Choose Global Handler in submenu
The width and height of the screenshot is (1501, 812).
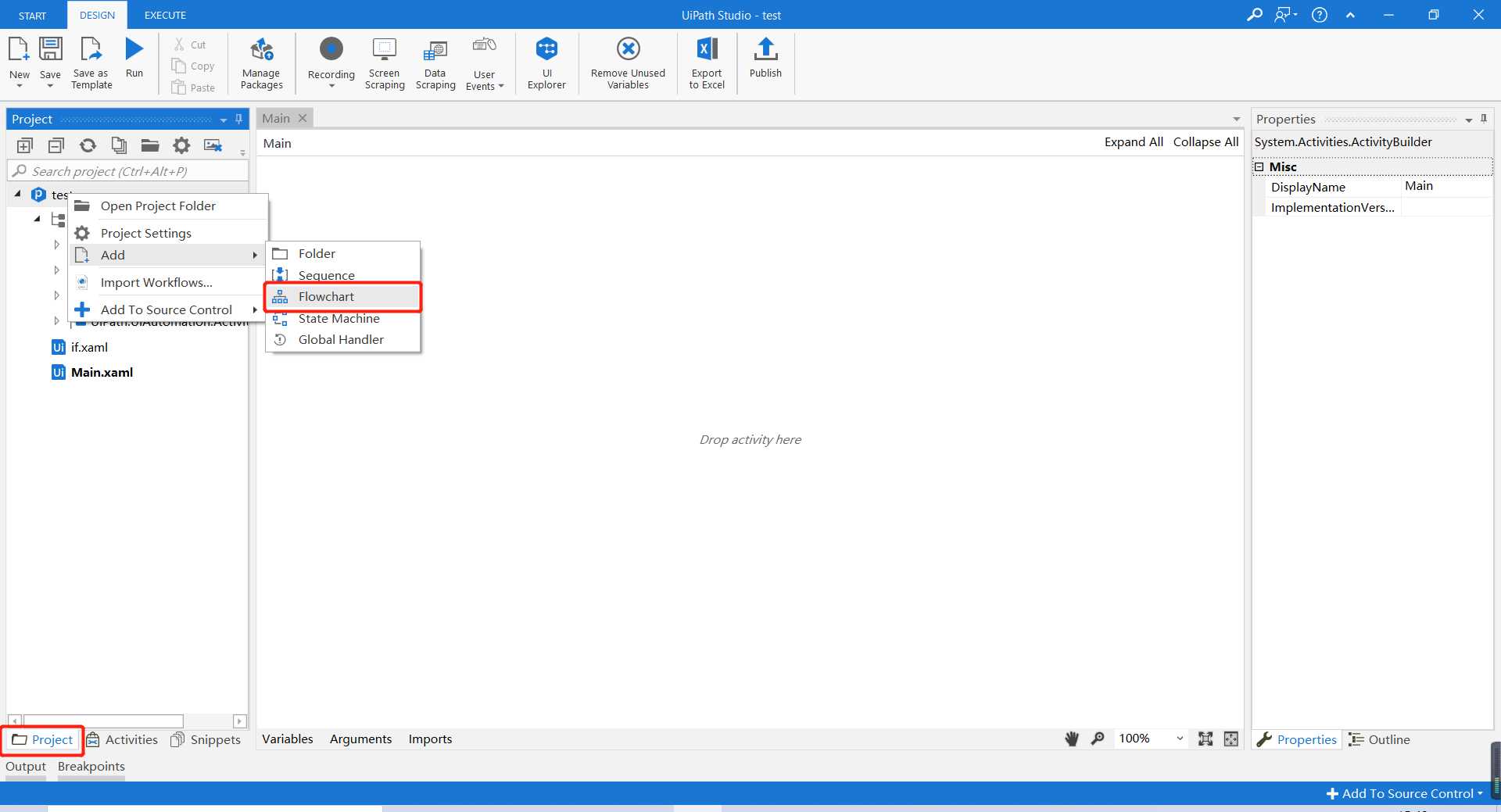[343, 339]
